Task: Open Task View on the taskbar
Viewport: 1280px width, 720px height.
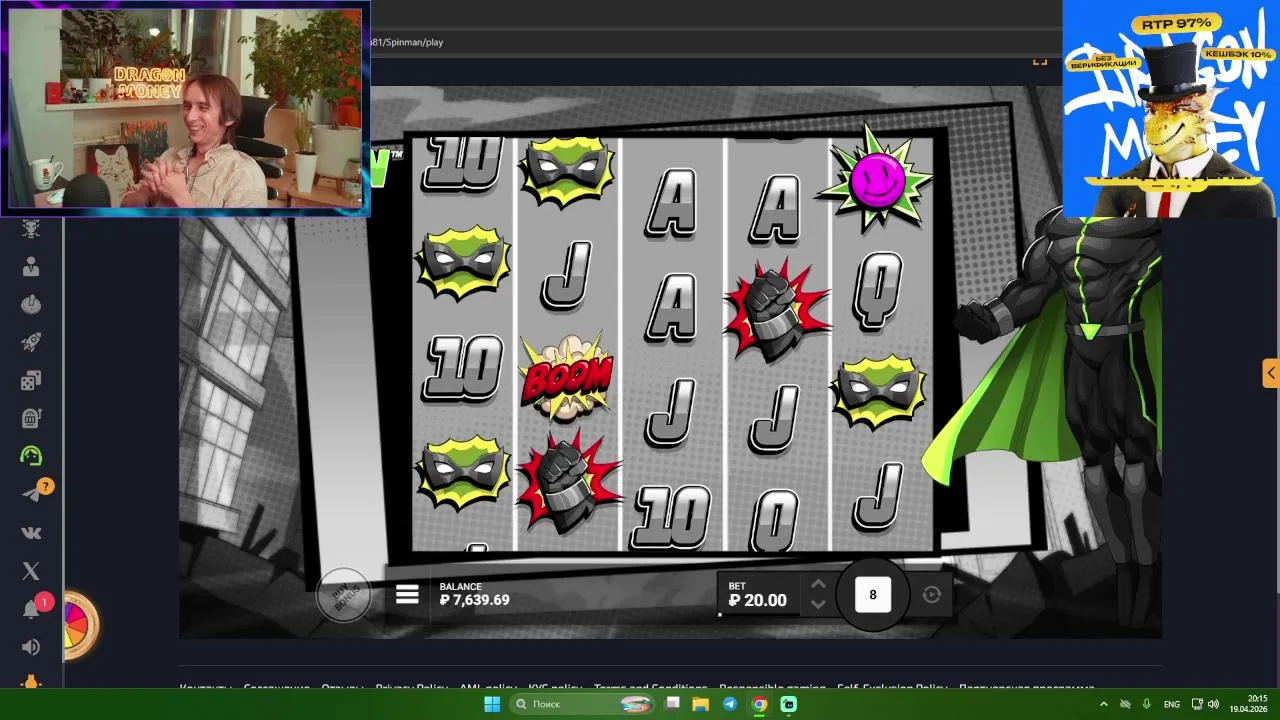Action: pos(674,704)
